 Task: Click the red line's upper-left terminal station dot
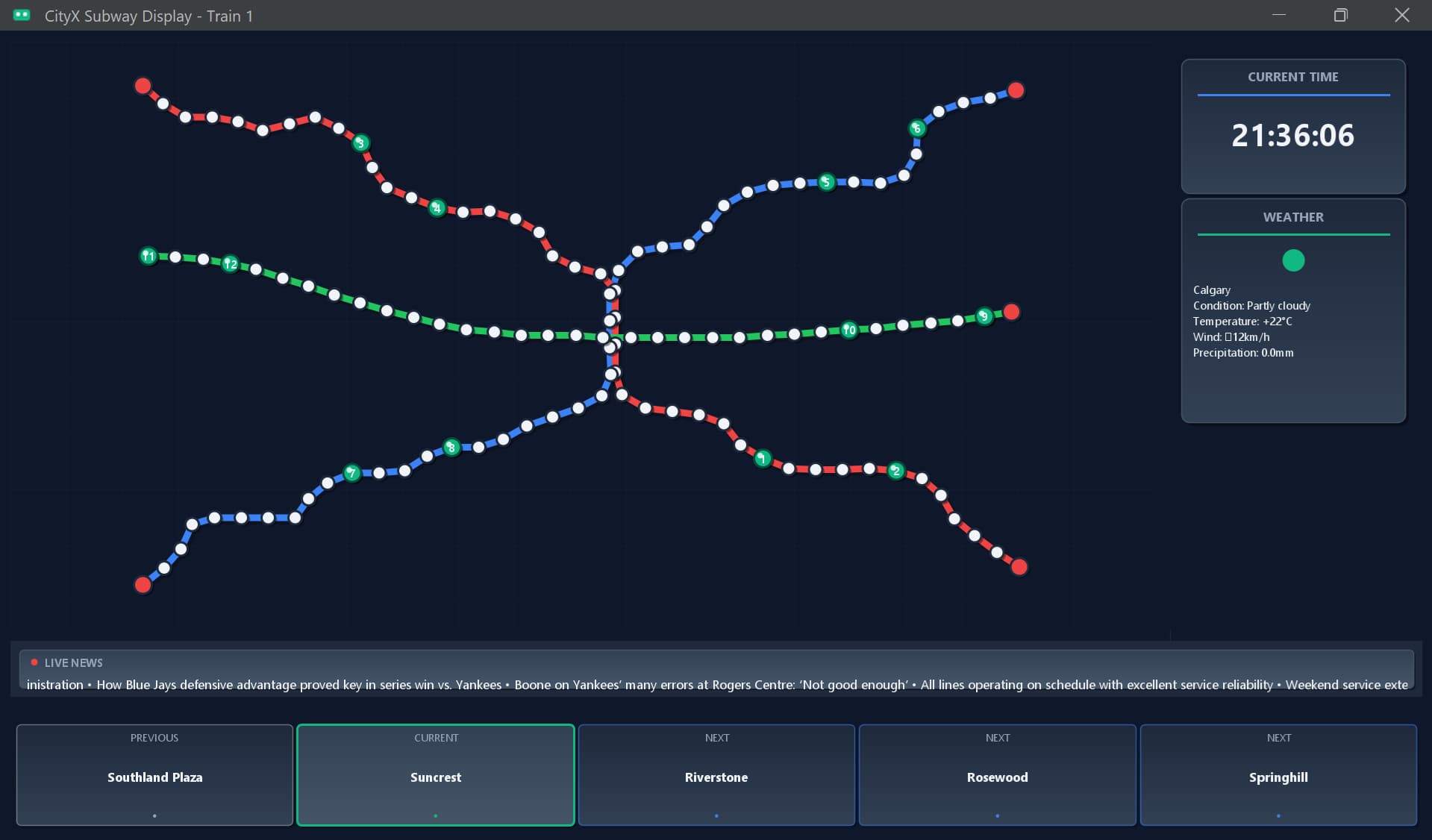(143, 86)
